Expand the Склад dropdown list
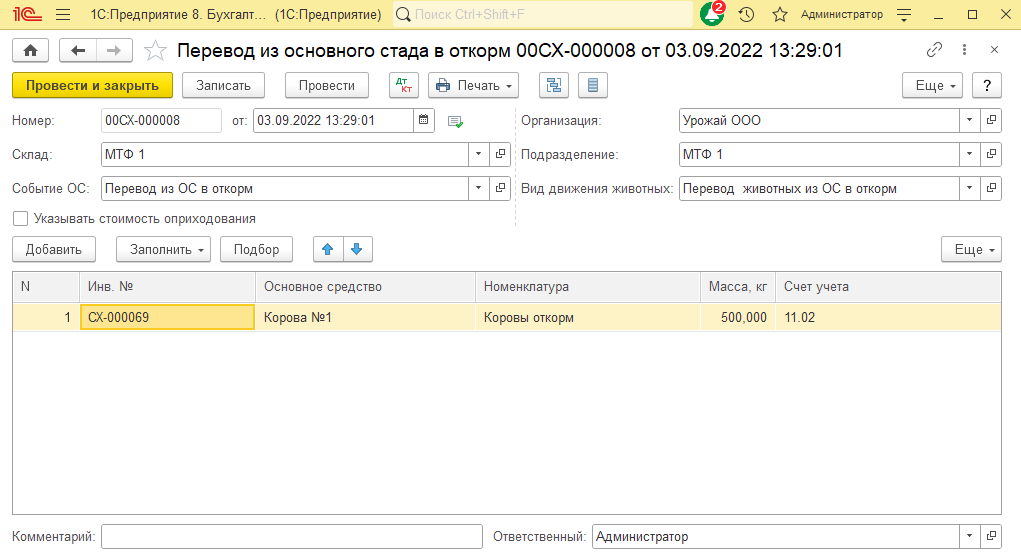The height and width of the screenshot is (559, 1021). (478, 155)
